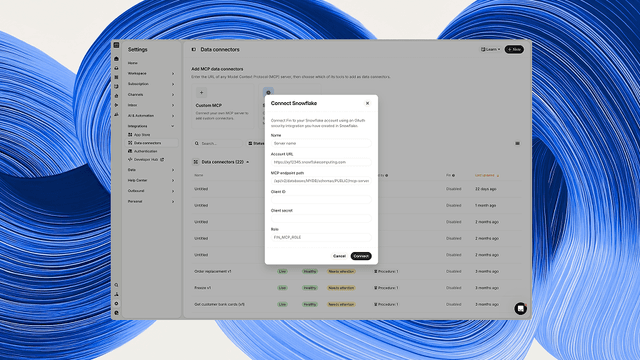Open the Developer Hub external link
The height and width of the screenshot is (360, 640).
coord(146,160)
